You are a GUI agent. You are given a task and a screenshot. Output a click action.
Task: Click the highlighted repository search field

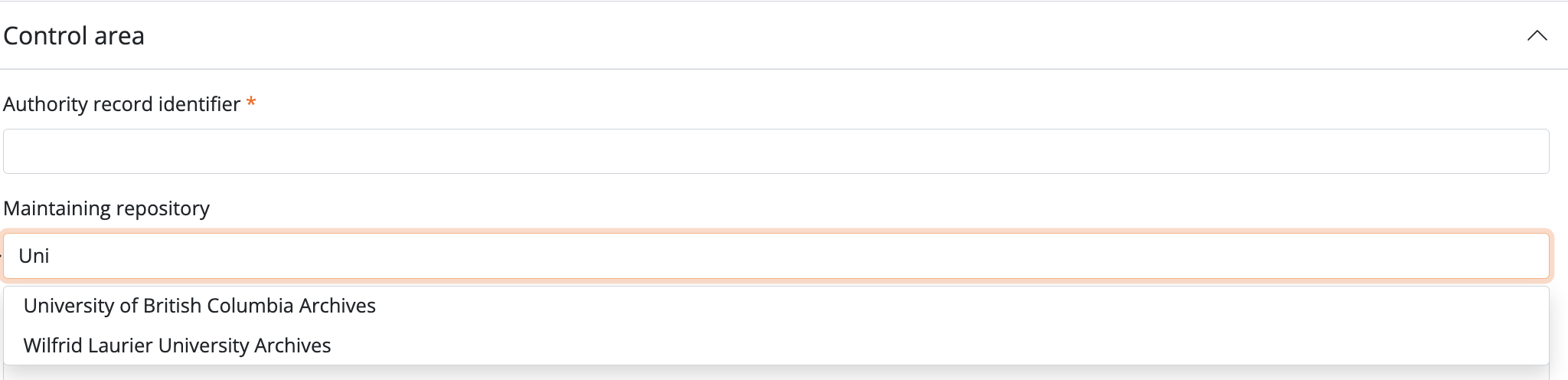coord(776,256)
